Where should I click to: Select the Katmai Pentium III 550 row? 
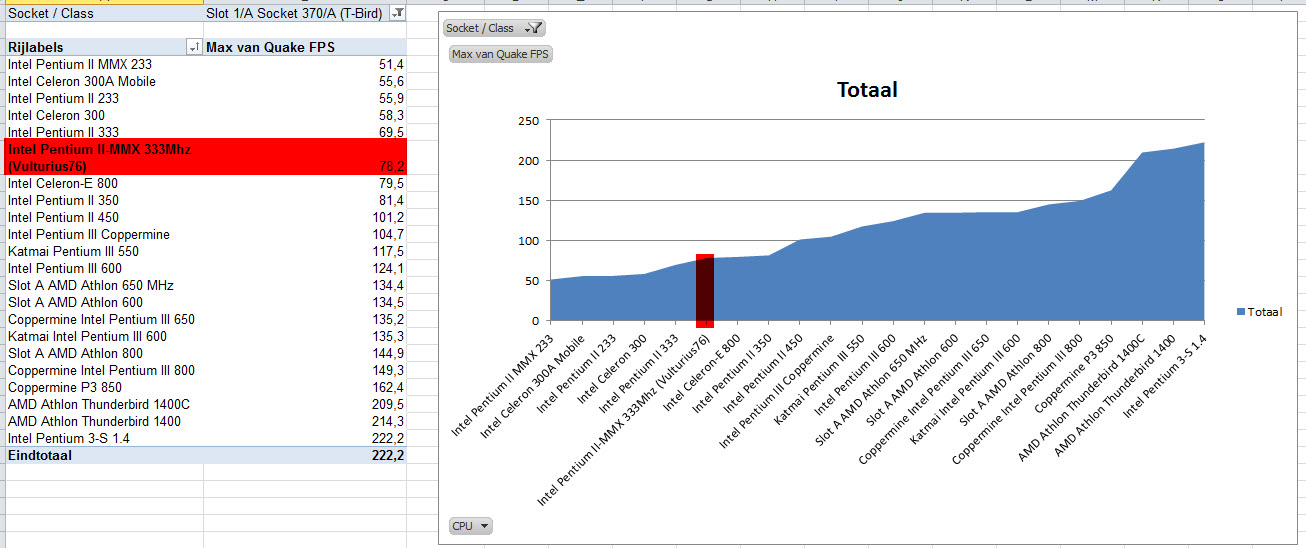(x=205, y=251)
